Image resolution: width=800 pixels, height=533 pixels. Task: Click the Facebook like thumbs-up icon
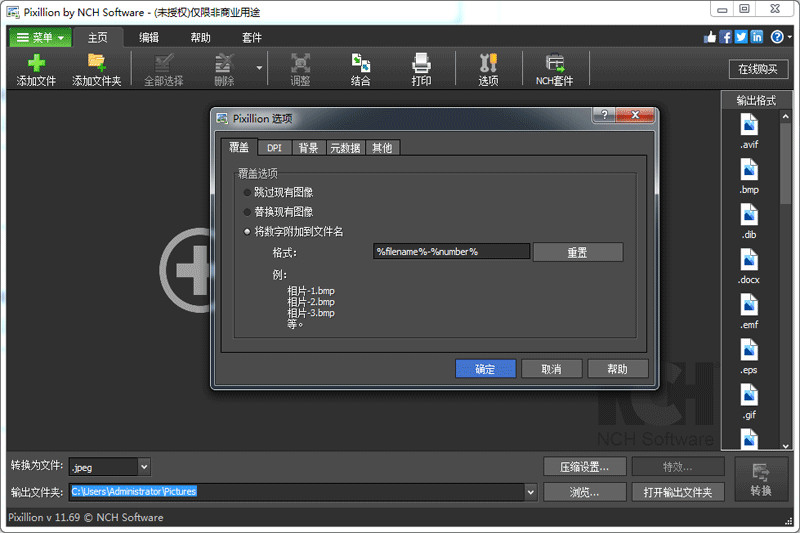click(711, 37)
